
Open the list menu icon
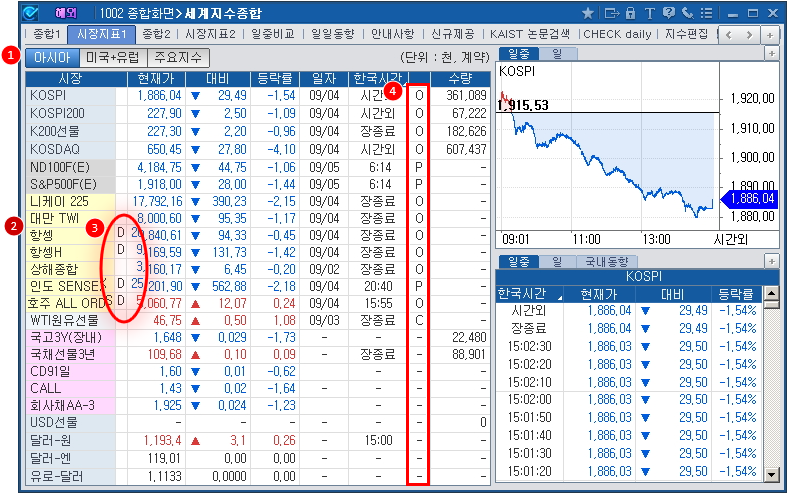706,13
